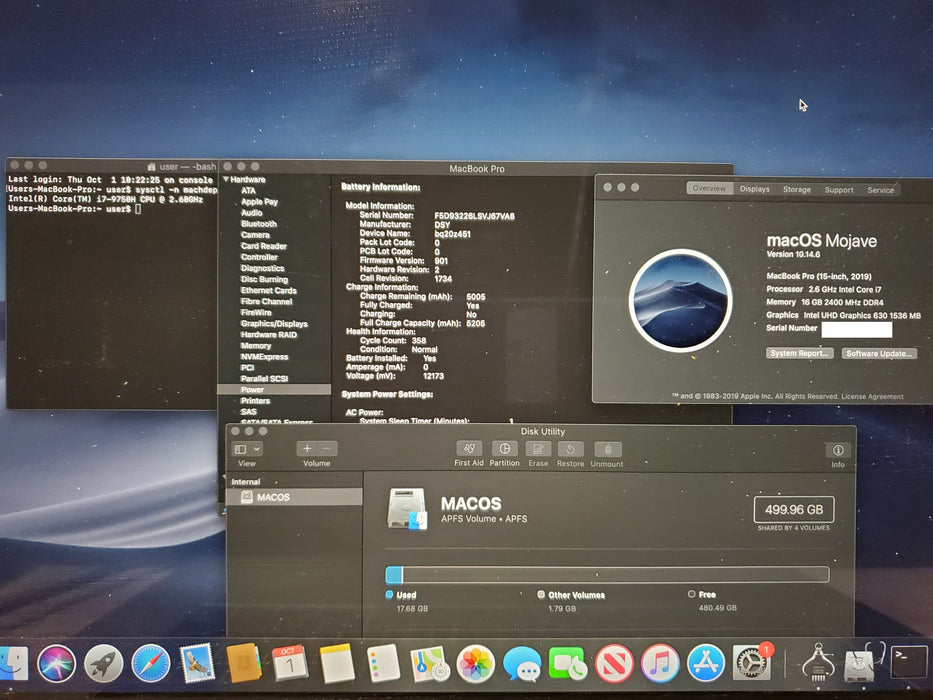The width and height of the screenshot is (933, 700).
Task: Click the Cycle Count value 358
Action: pos(419,340)
